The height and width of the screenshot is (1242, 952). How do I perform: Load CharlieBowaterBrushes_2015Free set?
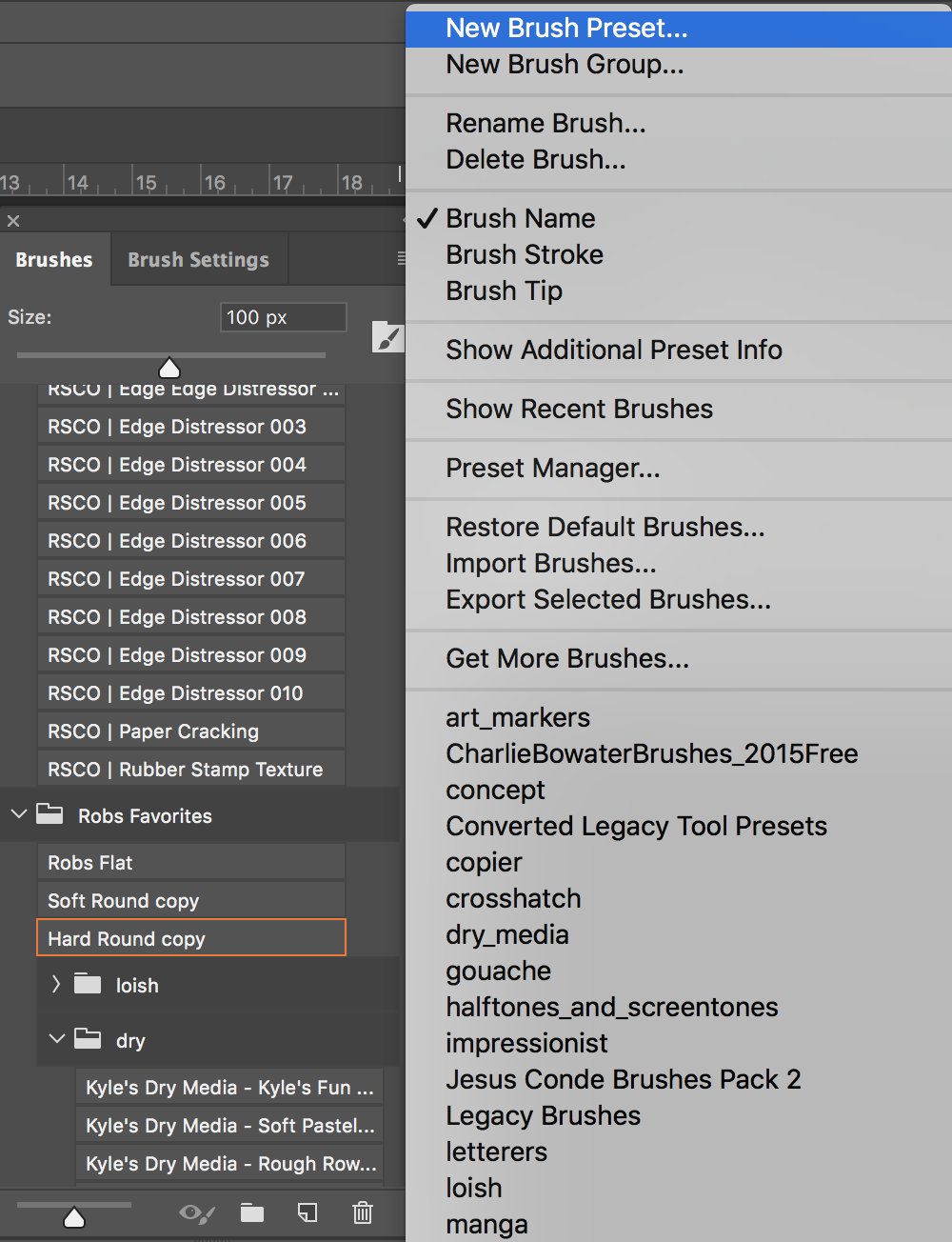(679, 754)
